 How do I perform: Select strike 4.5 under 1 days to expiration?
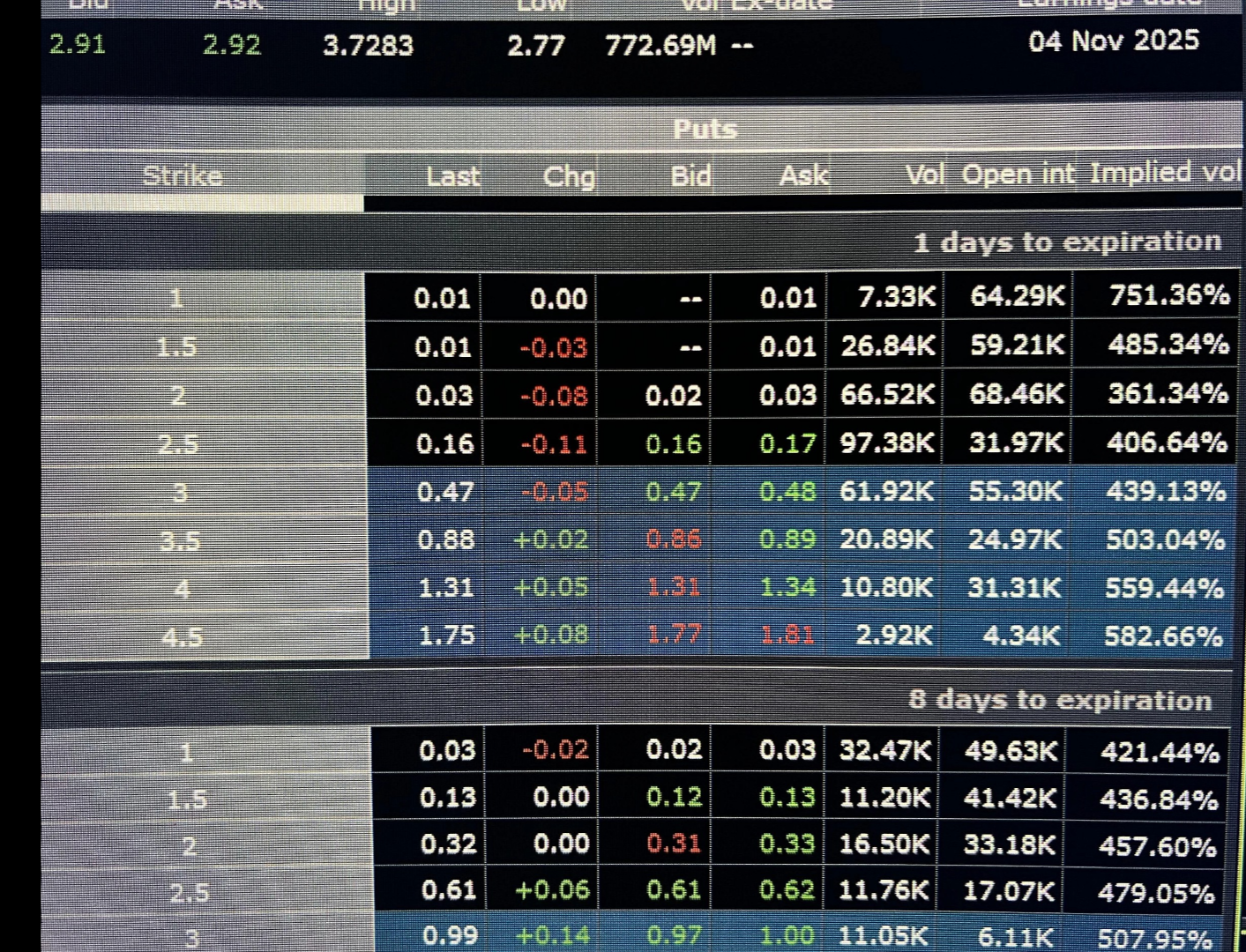point(182,636)
